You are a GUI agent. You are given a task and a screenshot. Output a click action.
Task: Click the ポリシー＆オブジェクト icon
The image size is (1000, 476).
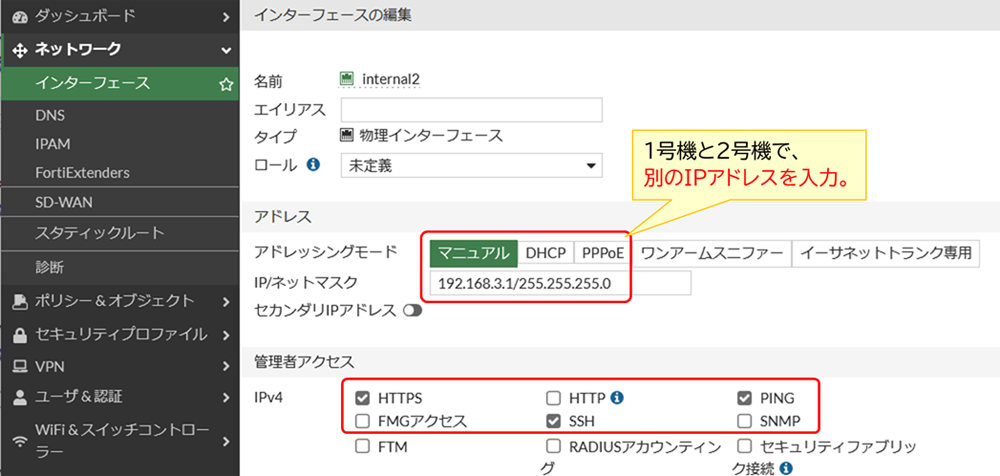[x=20, y=301]
